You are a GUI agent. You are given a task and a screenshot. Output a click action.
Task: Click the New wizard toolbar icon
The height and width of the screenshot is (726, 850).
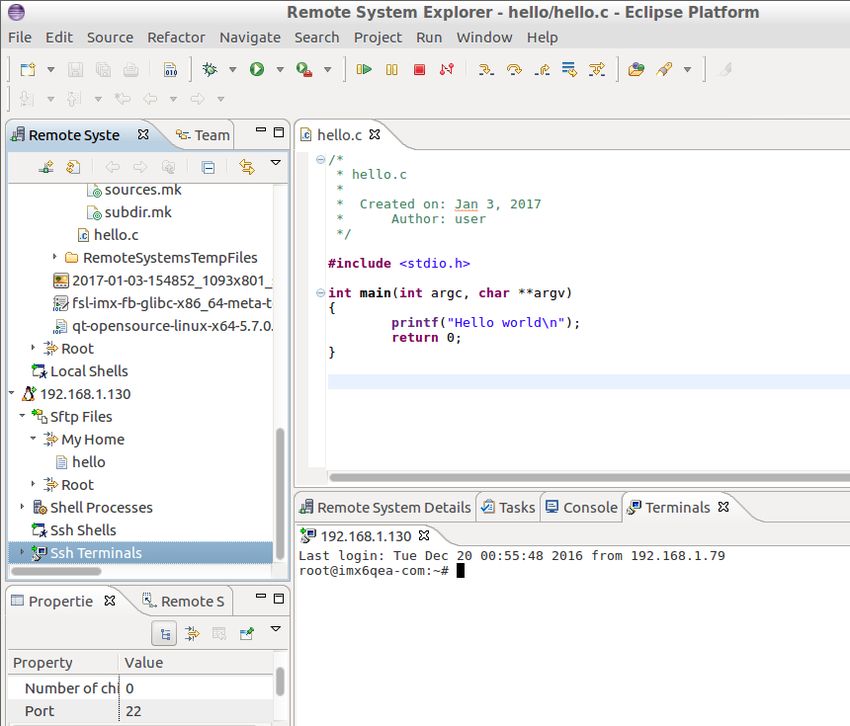(x=28, y=69)
